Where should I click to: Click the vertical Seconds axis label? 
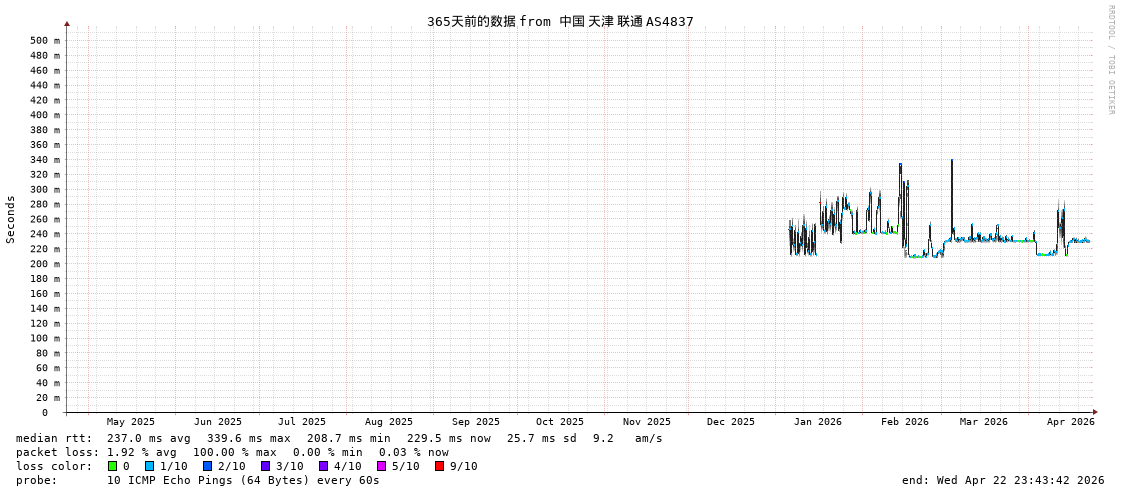pyautogui.click(x=11, y=219)
